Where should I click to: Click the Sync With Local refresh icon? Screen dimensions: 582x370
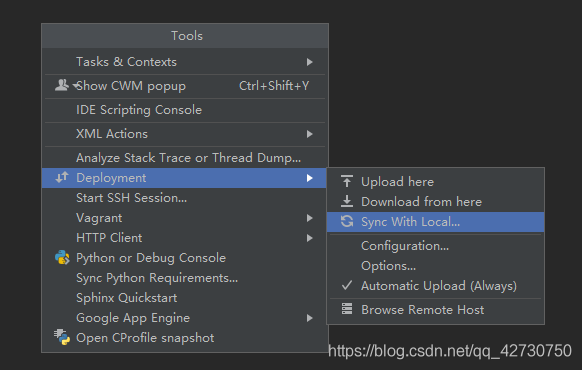point(347,222)
